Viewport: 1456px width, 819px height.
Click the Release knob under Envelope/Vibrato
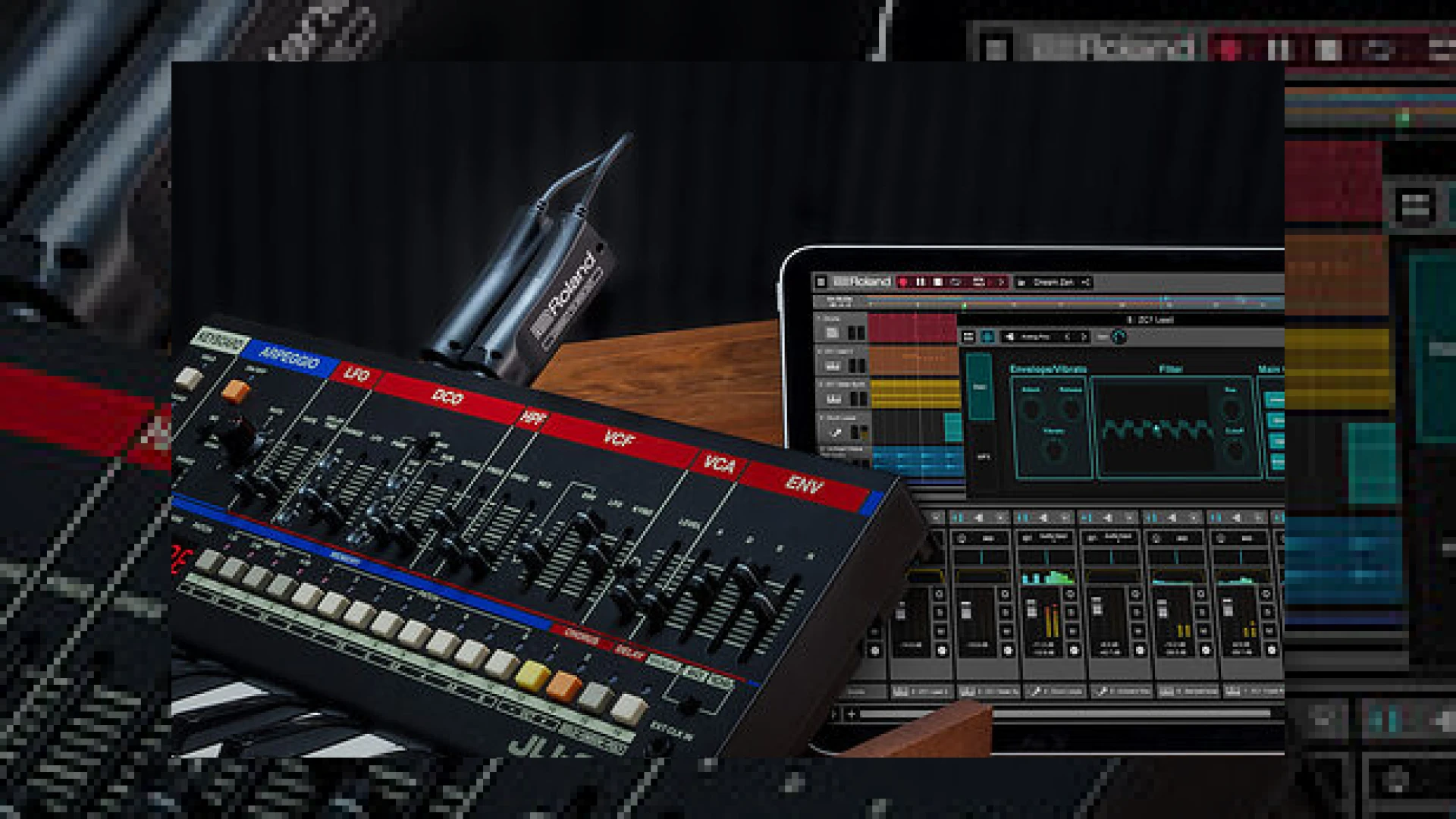tap(1070, 410)
